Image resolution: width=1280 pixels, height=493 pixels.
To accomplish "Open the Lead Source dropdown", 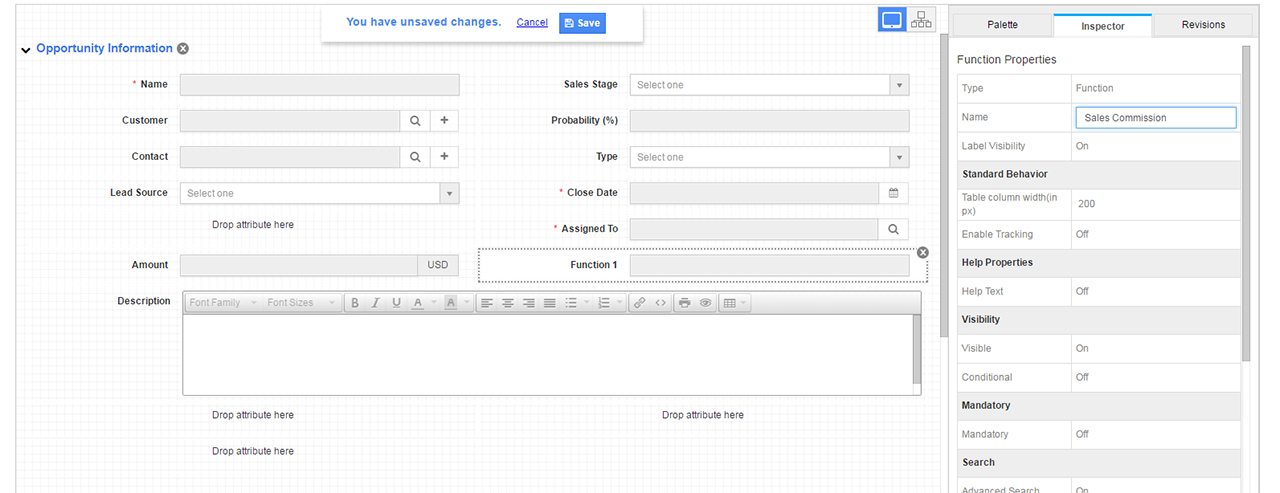I will pyautogui.click(x=449, y=193).
